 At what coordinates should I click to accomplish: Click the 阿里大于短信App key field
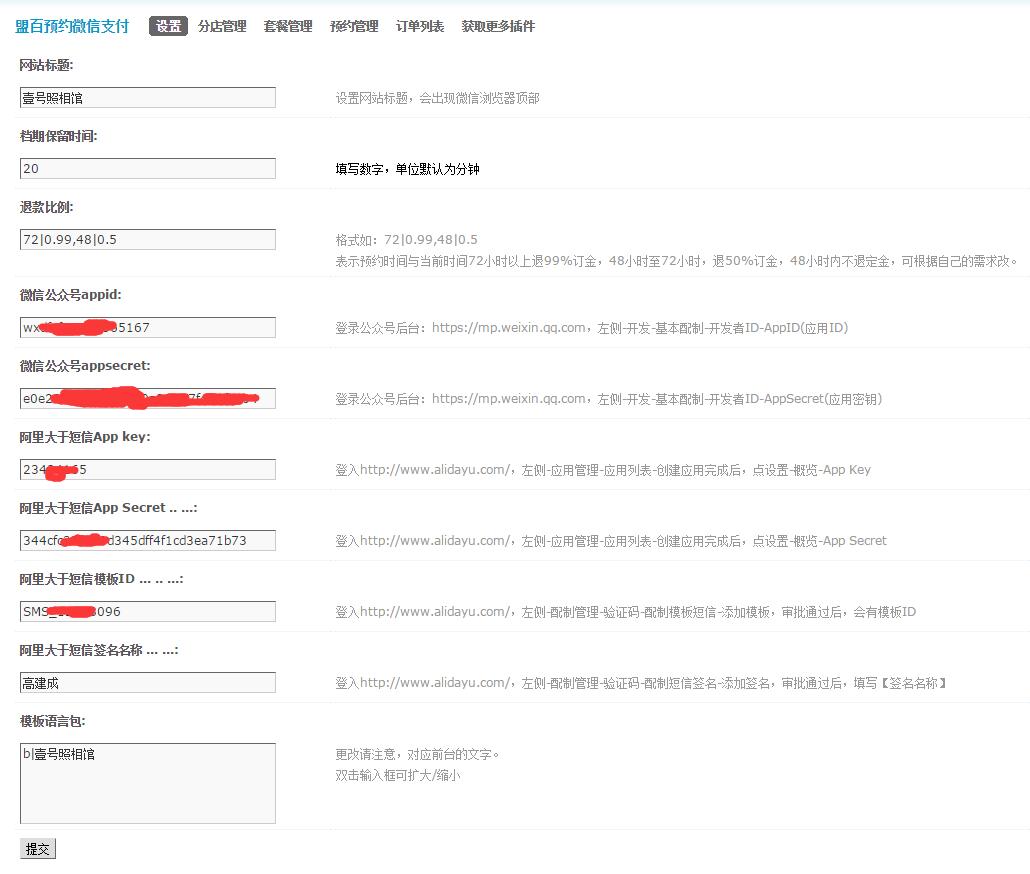tap(147, 470)
